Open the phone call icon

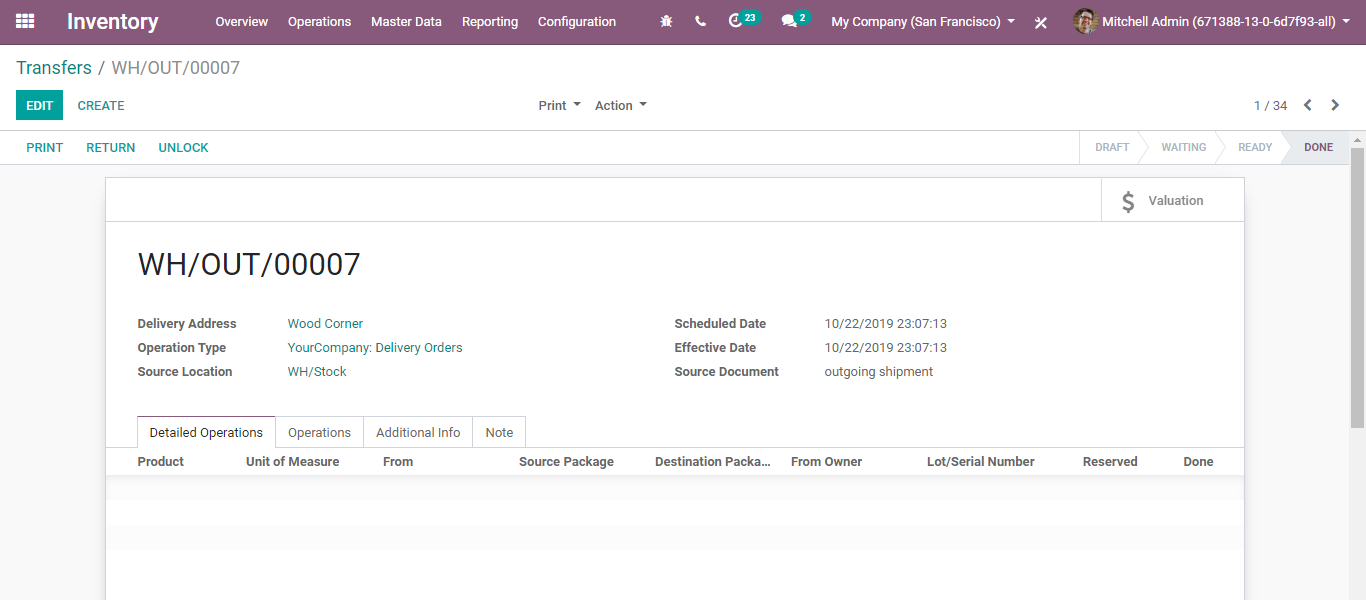coord(700,21)
